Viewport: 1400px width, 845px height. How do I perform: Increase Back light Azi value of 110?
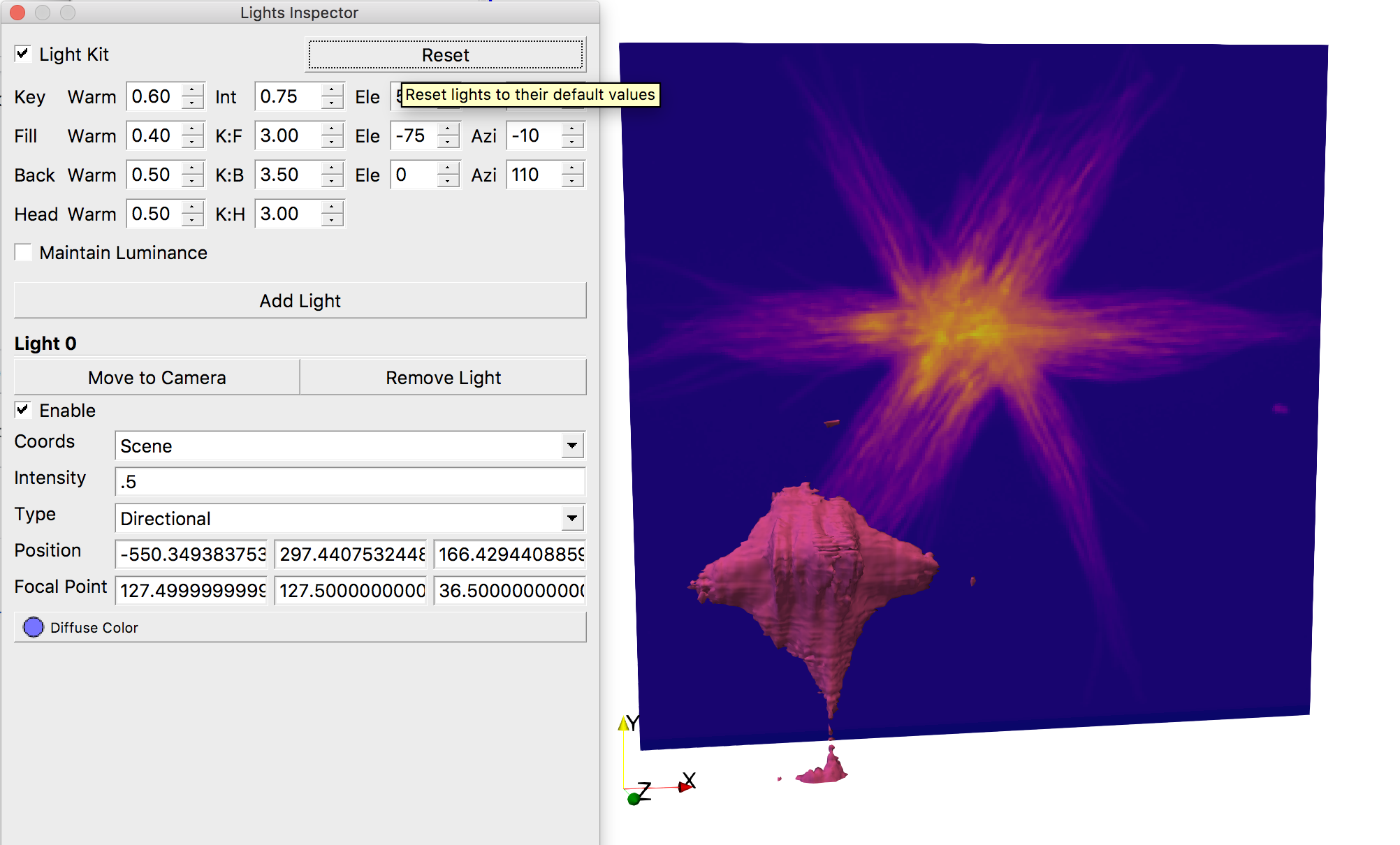pyautogui.click(x=571, y=169)
